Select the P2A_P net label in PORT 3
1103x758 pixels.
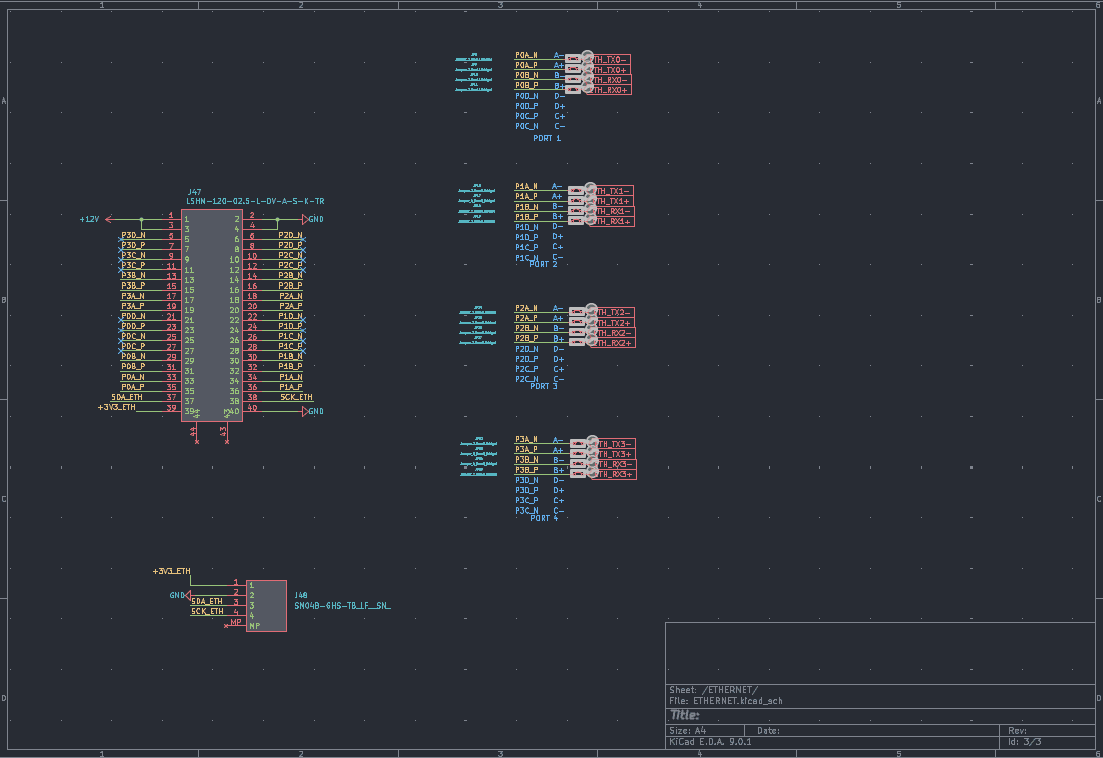pos(526,318)
